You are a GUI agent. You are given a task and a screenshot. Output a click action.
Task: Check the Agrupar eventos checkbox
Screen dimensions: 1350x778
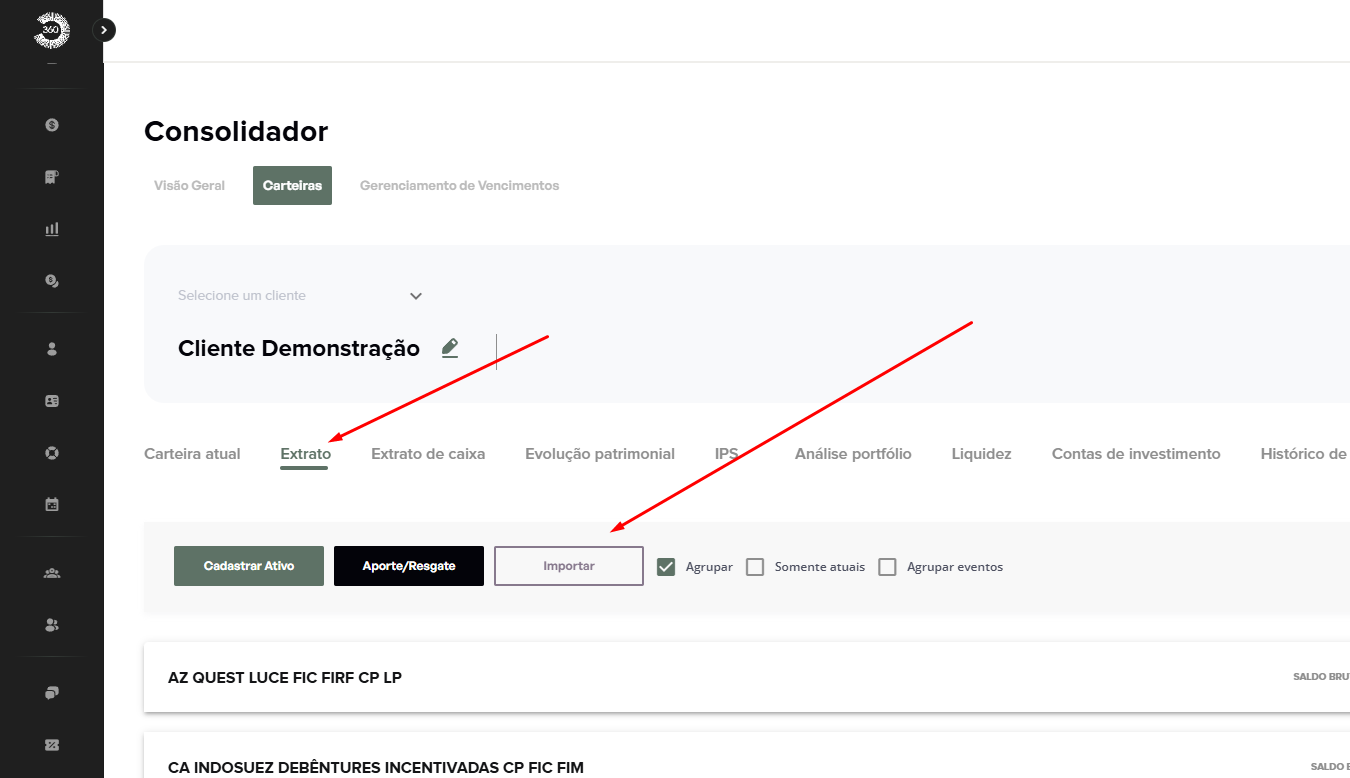887,567
